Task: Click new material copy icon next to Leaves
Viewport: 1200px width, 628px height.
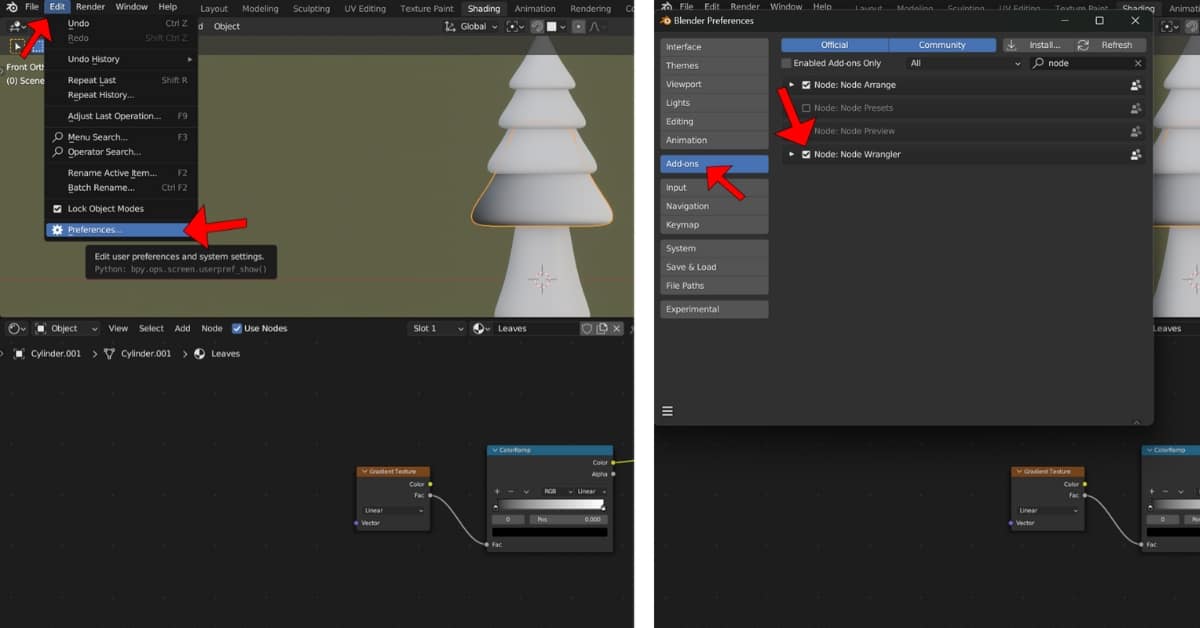Action: pos(602,328)
